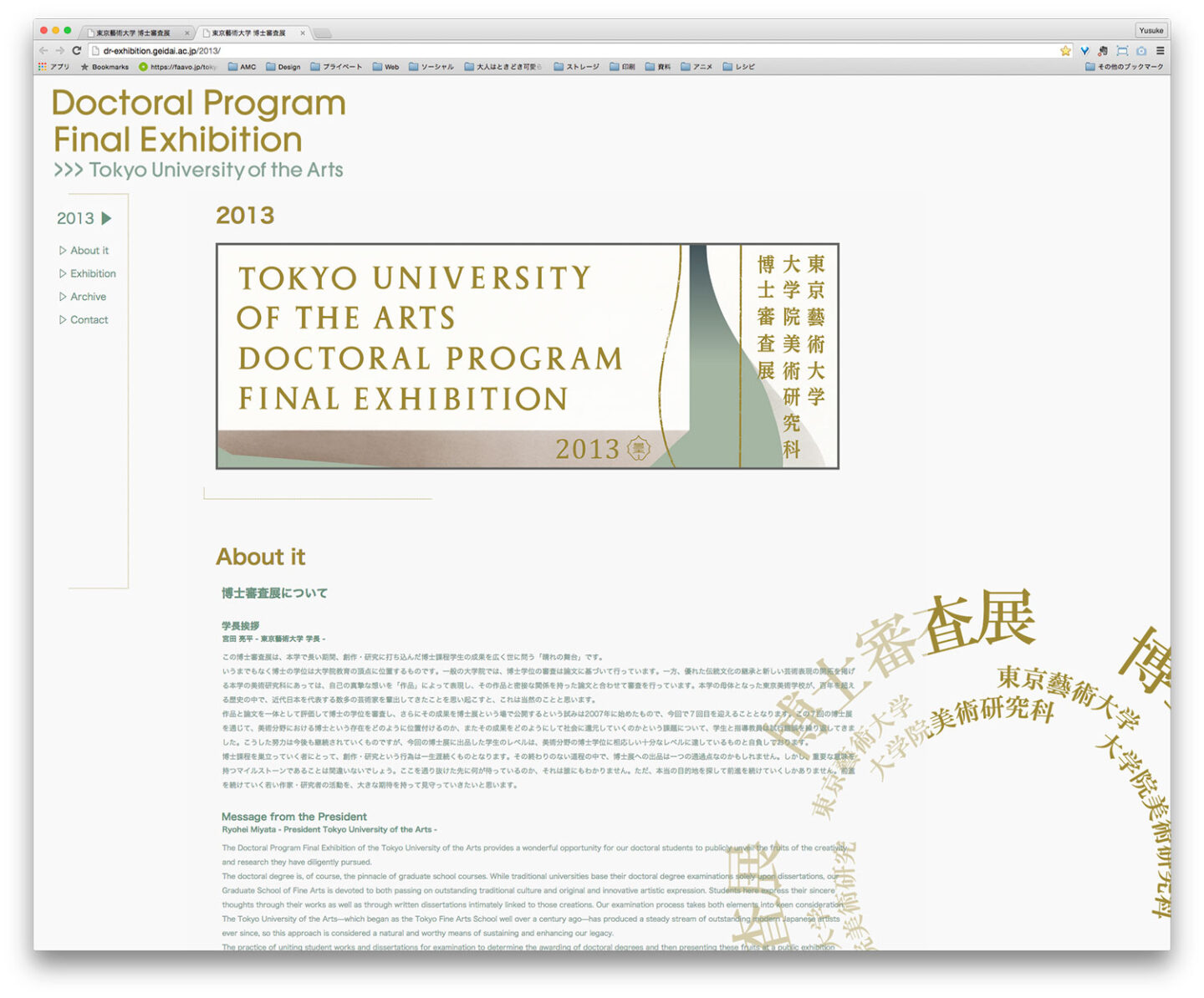Image resolution: width=1204 pixels, height=998 pixels.
Task: Click the blue V extension icon
Action: 1084,51
